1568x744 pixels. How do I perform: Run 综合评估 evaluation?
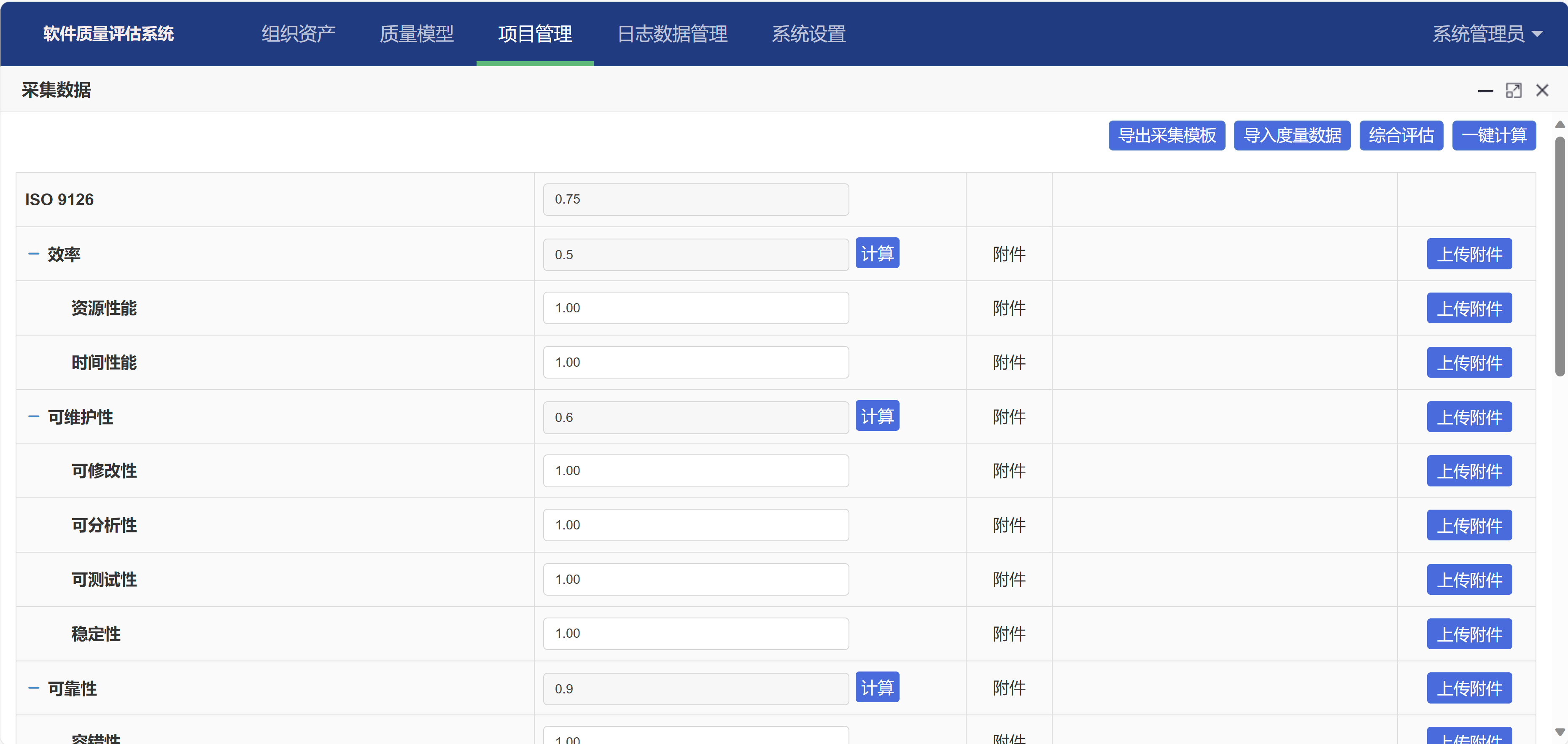click(x=1401, y=136)
